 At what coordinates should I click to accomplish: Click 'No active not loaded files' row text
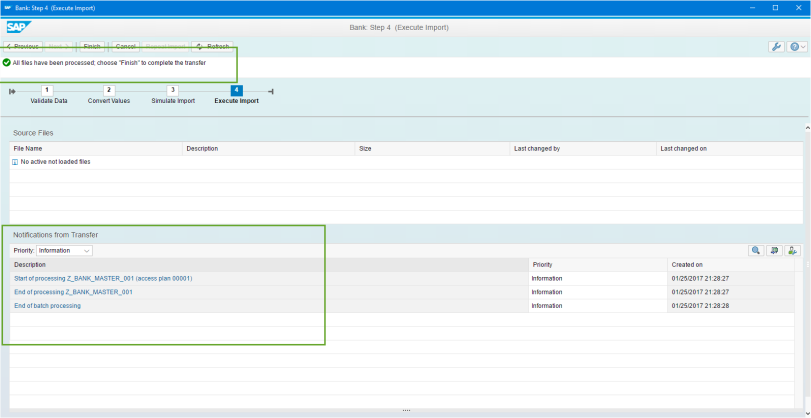coord(55,162)
